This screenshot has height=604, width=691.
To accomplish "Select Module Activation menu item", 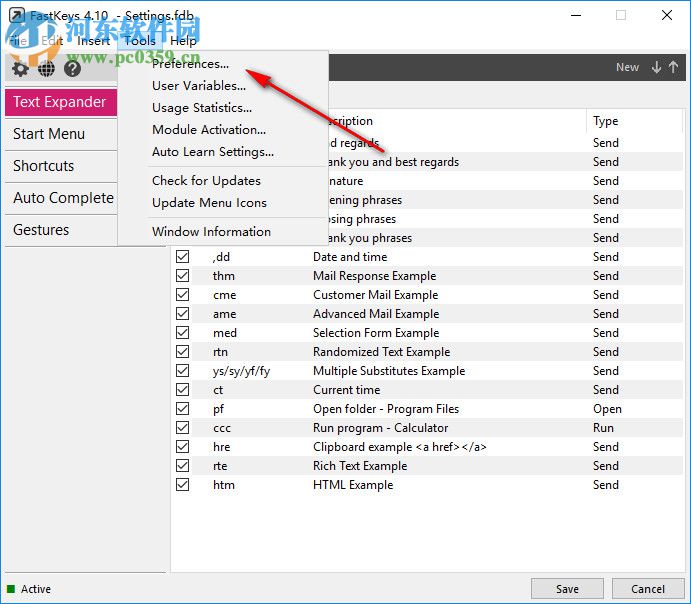I will pyautogui.click(x=209, y=130).
